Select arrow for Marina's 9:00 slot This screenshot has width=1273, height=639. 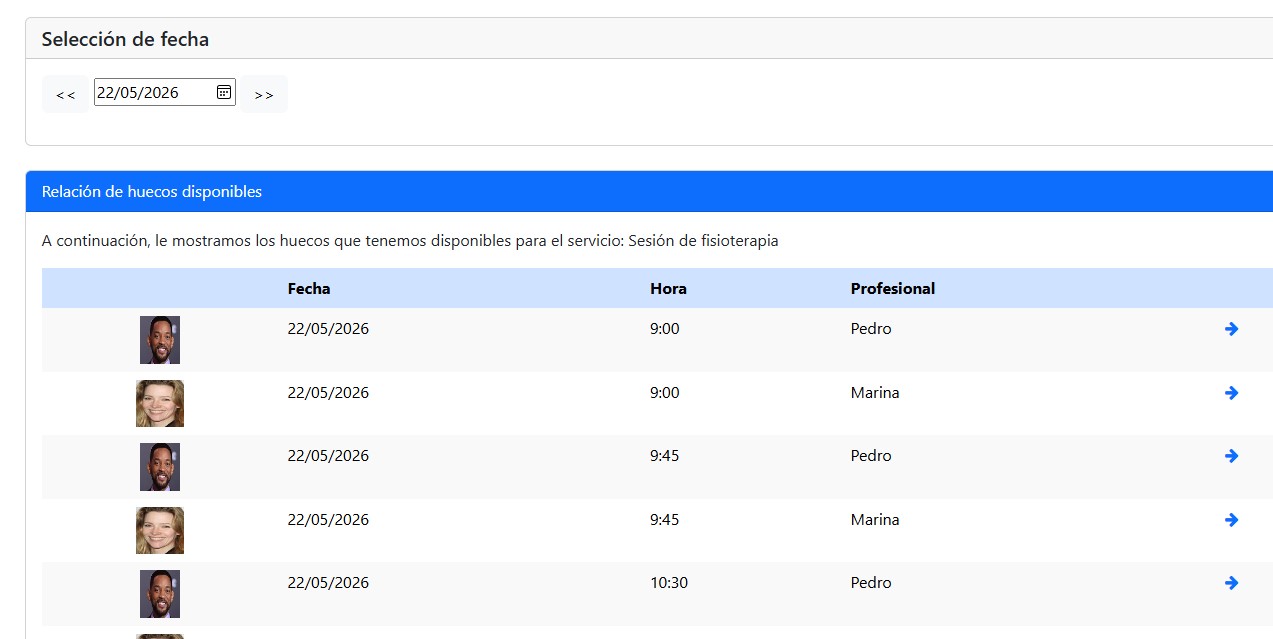tap(1231, 393)
